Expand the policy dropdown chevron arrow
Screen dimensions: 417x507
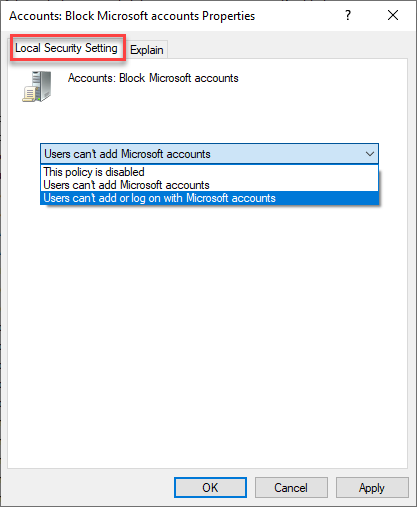tap(369, 154)
